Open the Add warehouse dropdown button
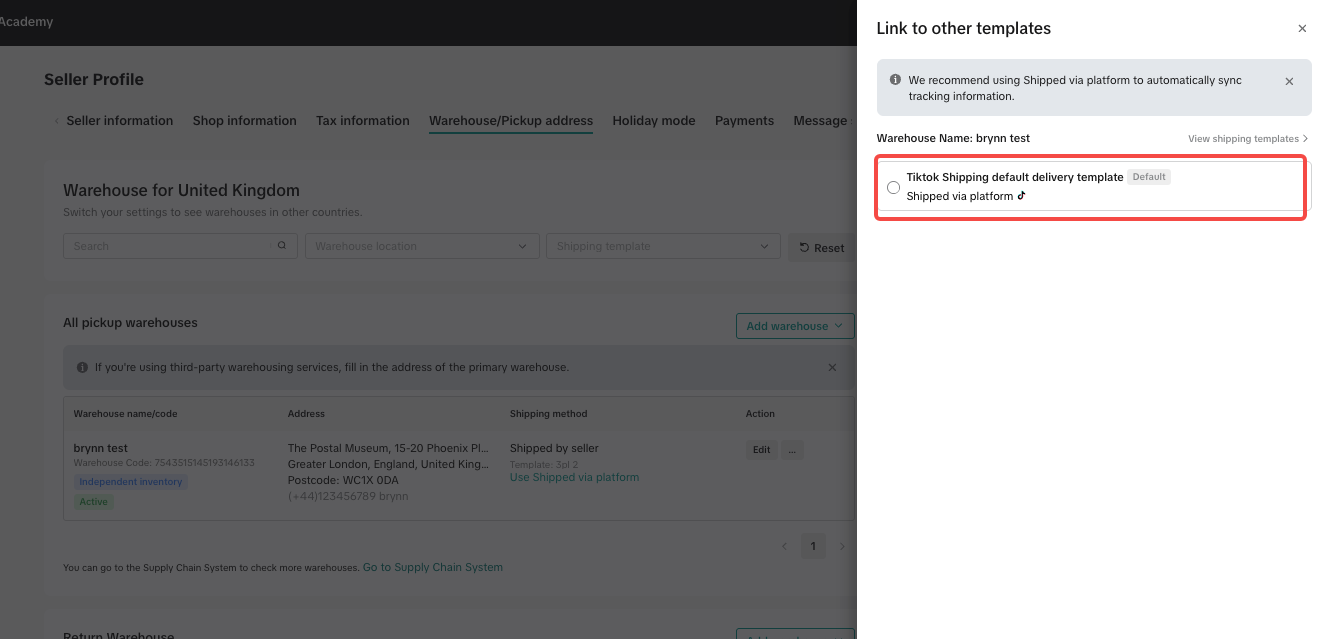Screen dimensions: 1330x639 coord(794,326)
